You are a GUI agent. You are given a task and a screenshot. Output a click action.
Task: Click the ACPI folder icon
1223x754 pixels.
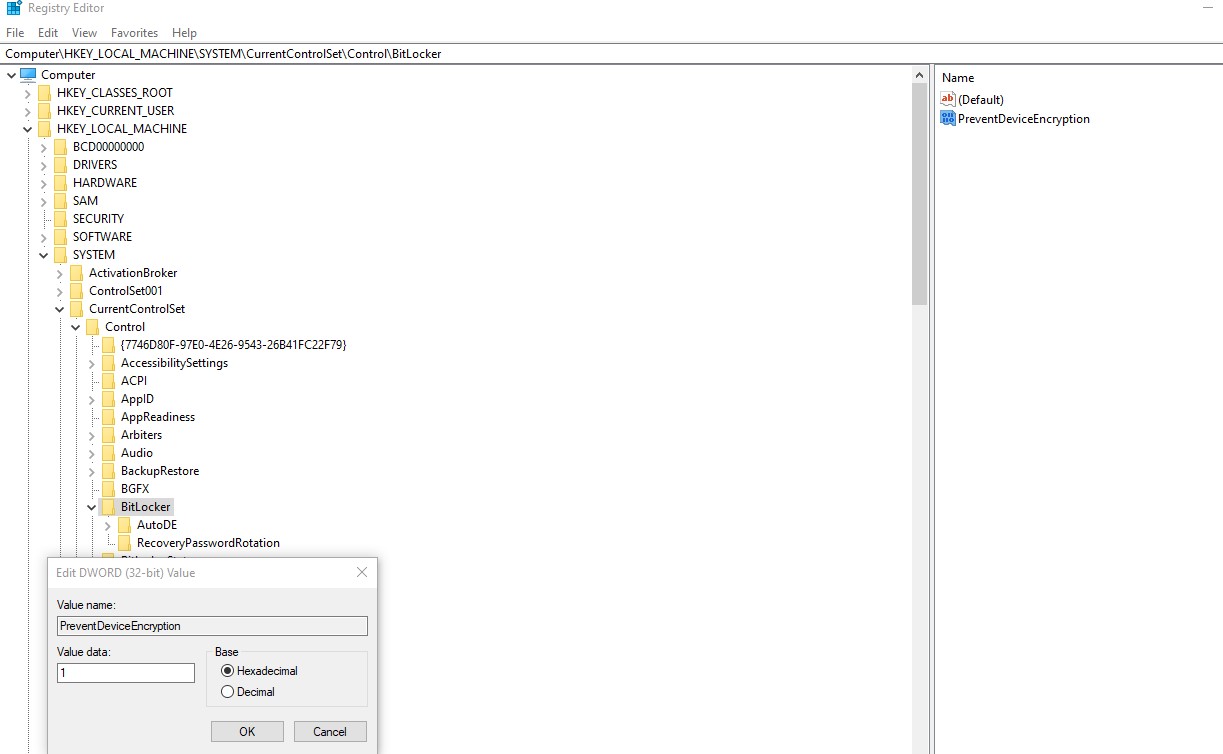(108, 381)
